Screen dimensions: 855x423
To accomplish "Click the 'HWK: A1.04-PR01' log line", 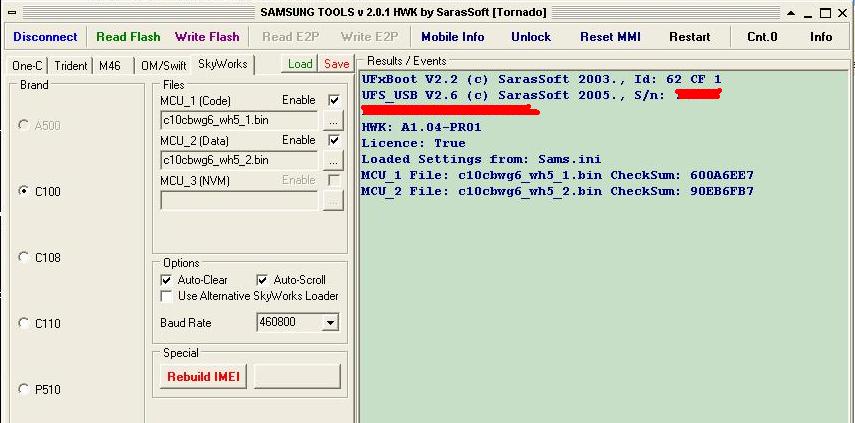I will tap(421, 128).
